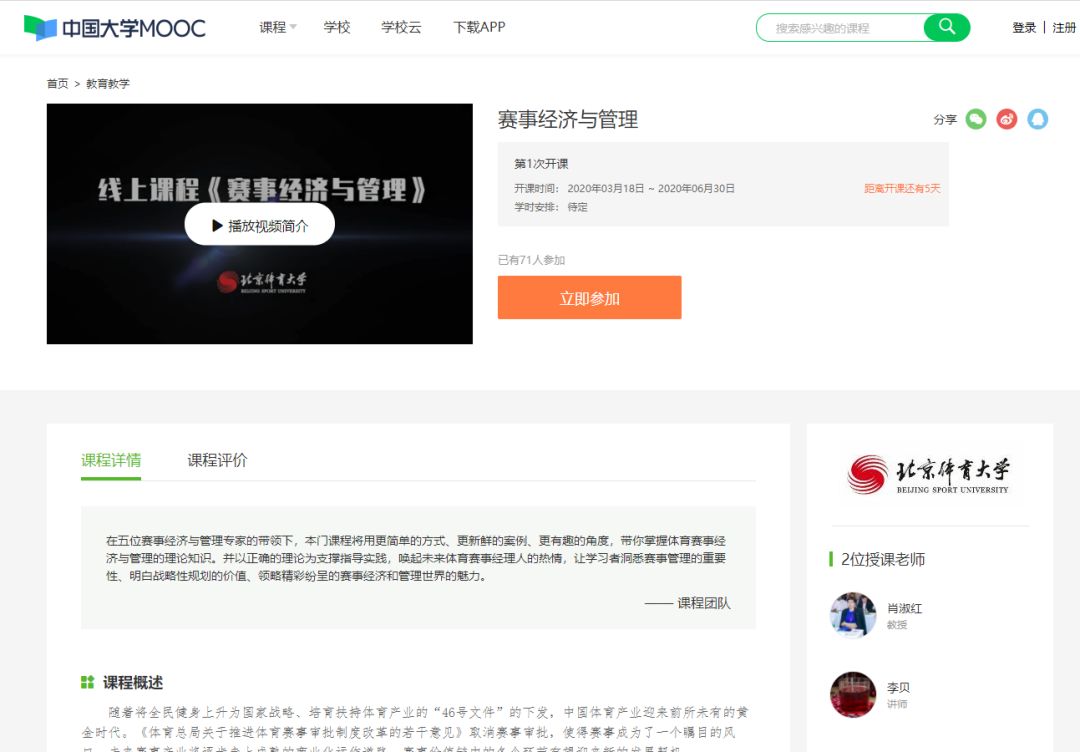The image size is (1080, 752).
Task: Open 李贝 teacher avatar
Action: (x=853, y=695)
